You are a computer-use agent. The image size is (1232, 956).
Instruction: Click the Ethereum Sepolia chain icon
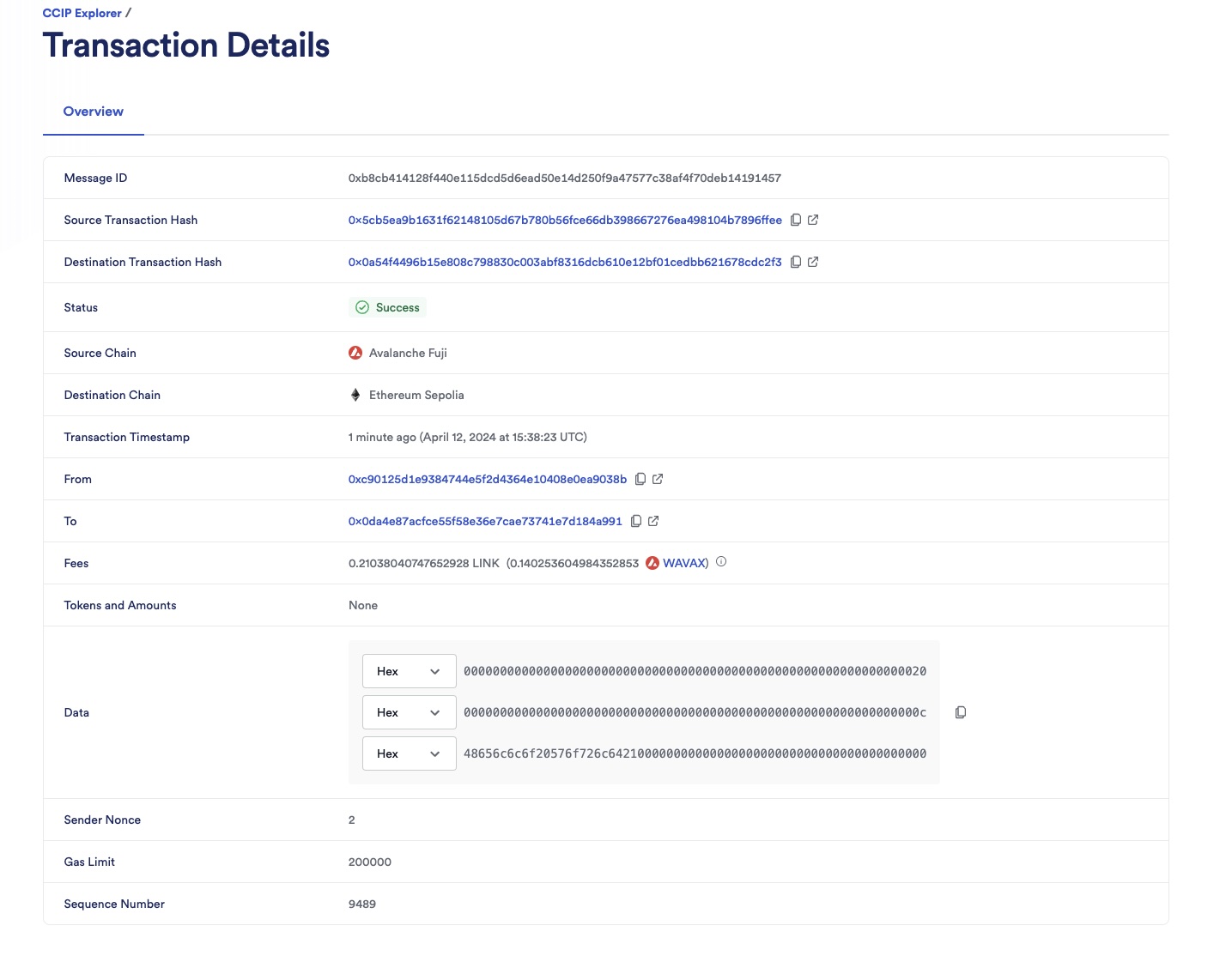click(355, 395)
